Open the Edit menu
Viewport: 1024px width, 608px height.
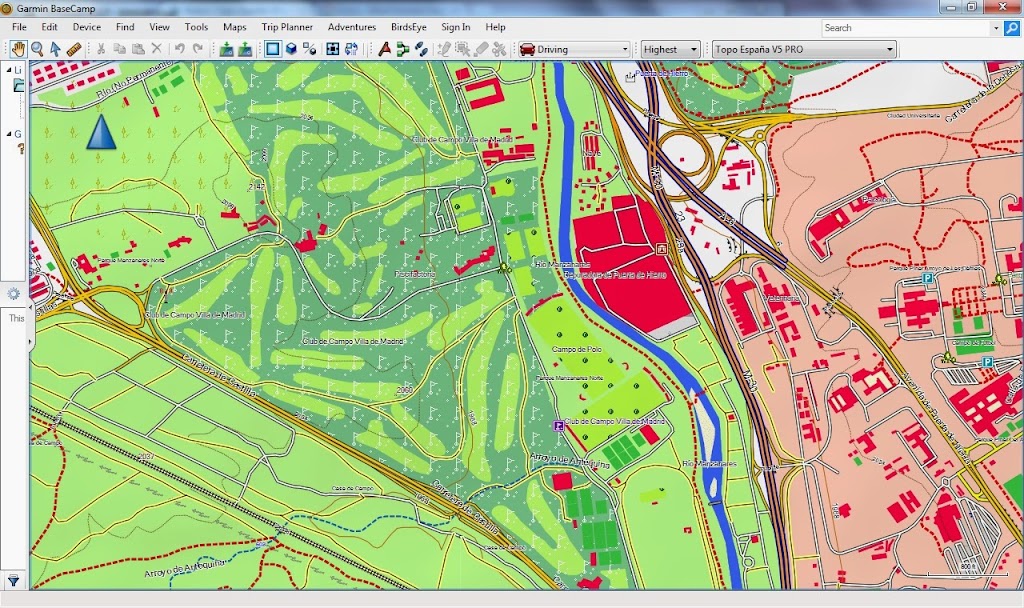(49, 27)
